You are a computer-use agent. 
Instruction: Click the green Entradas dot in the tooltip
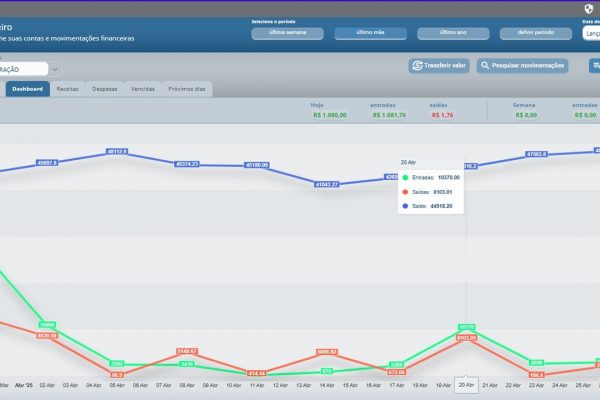(x=405, y=178)
